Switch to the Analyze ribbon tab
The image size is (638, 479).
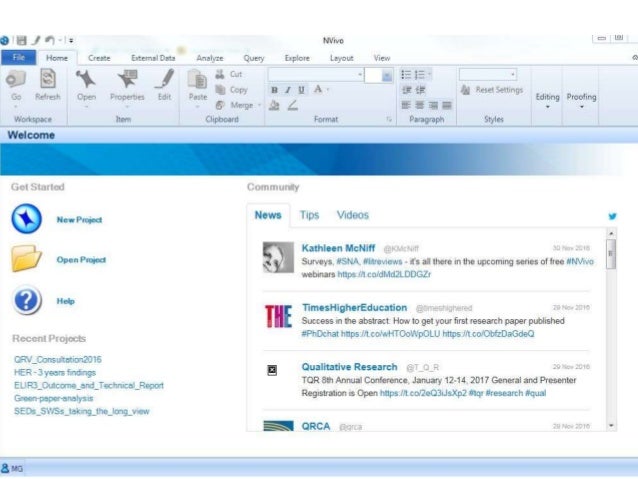[210, 58]
